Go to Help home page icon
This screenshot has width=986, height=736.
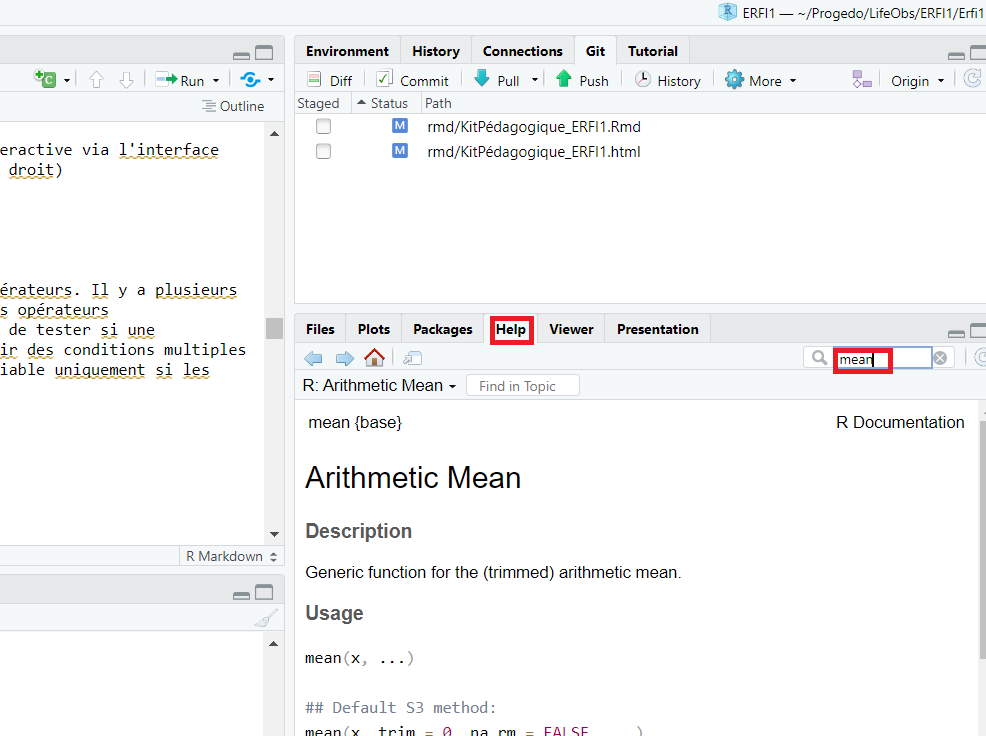point(374,358)
